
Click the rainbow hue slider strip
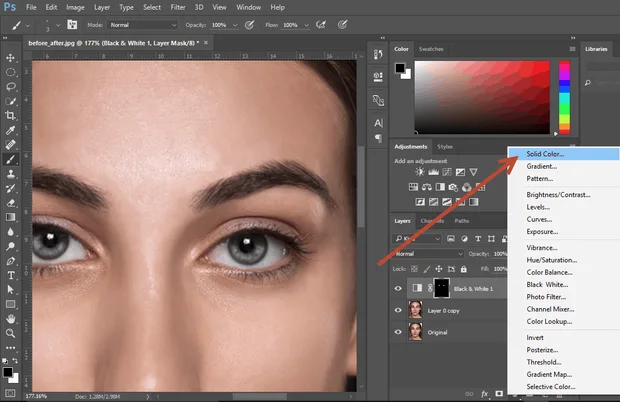tap(564, 97)
